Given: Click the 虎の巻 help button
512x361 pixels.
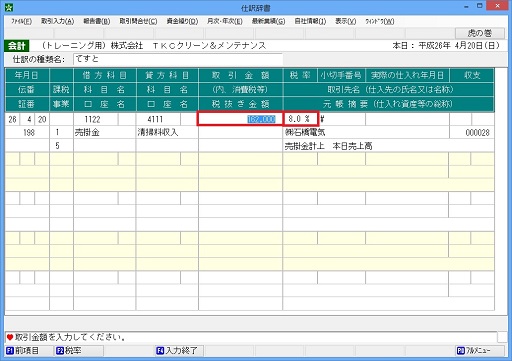Looking at the screenshot, I should click(480, 33).
